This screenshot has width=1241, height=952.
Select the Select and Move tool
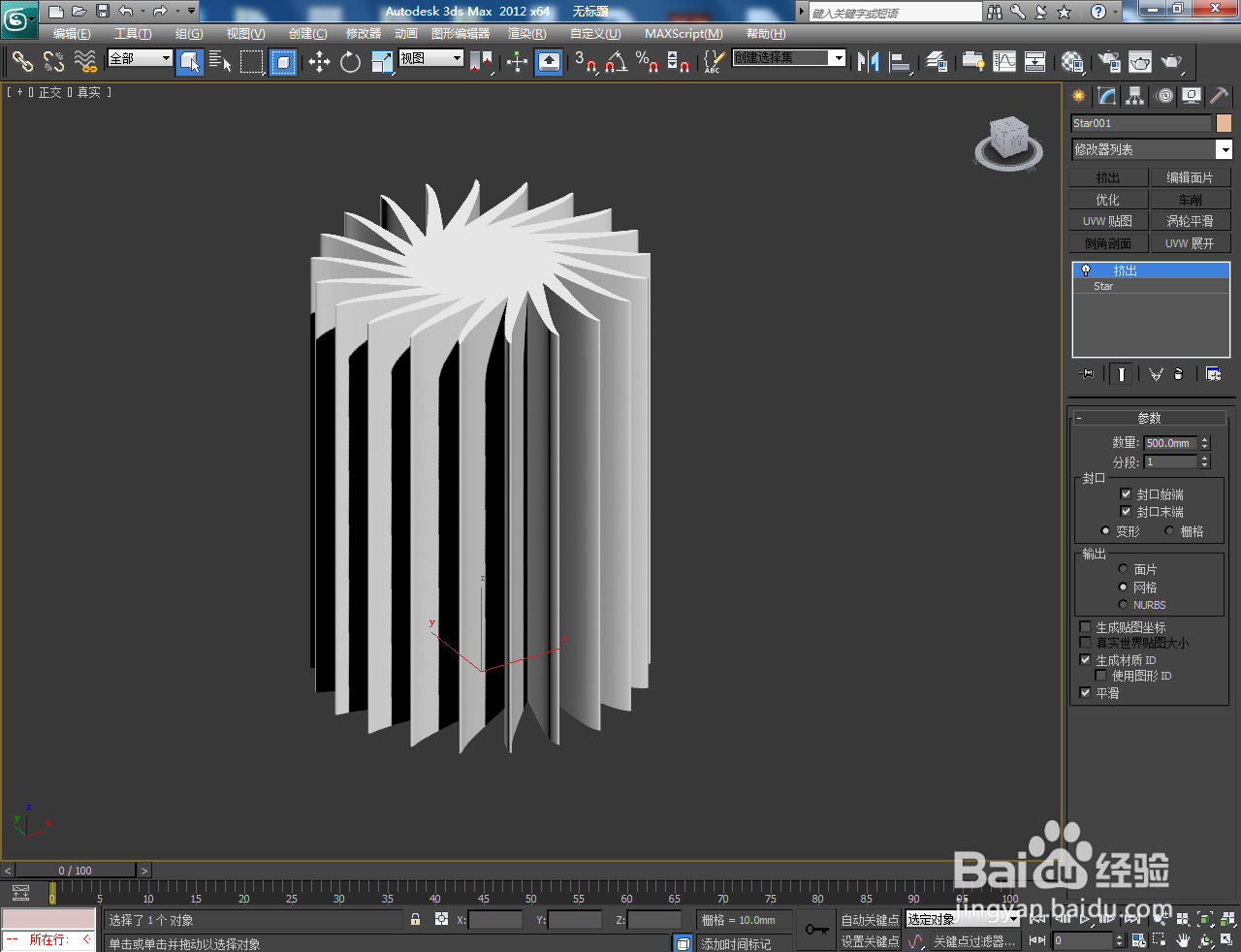pos(319,62)
